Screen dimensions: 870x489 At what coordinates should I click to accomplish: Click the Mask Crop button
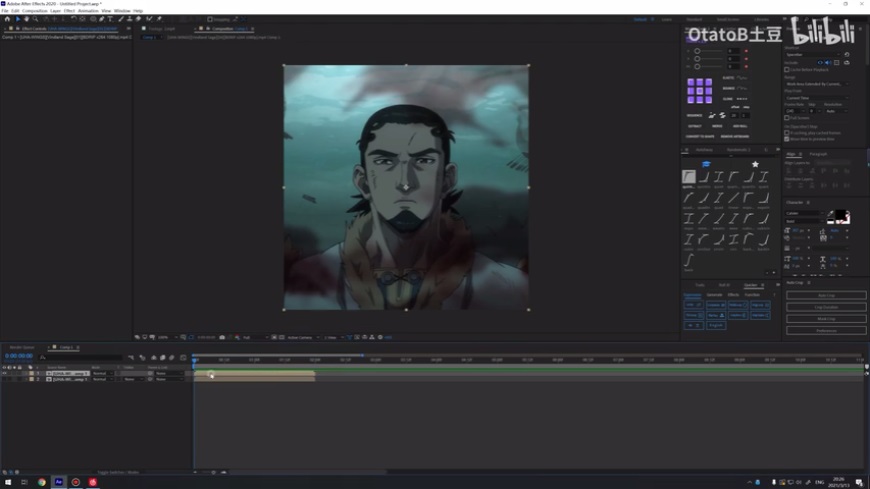[x=826, y=319]
